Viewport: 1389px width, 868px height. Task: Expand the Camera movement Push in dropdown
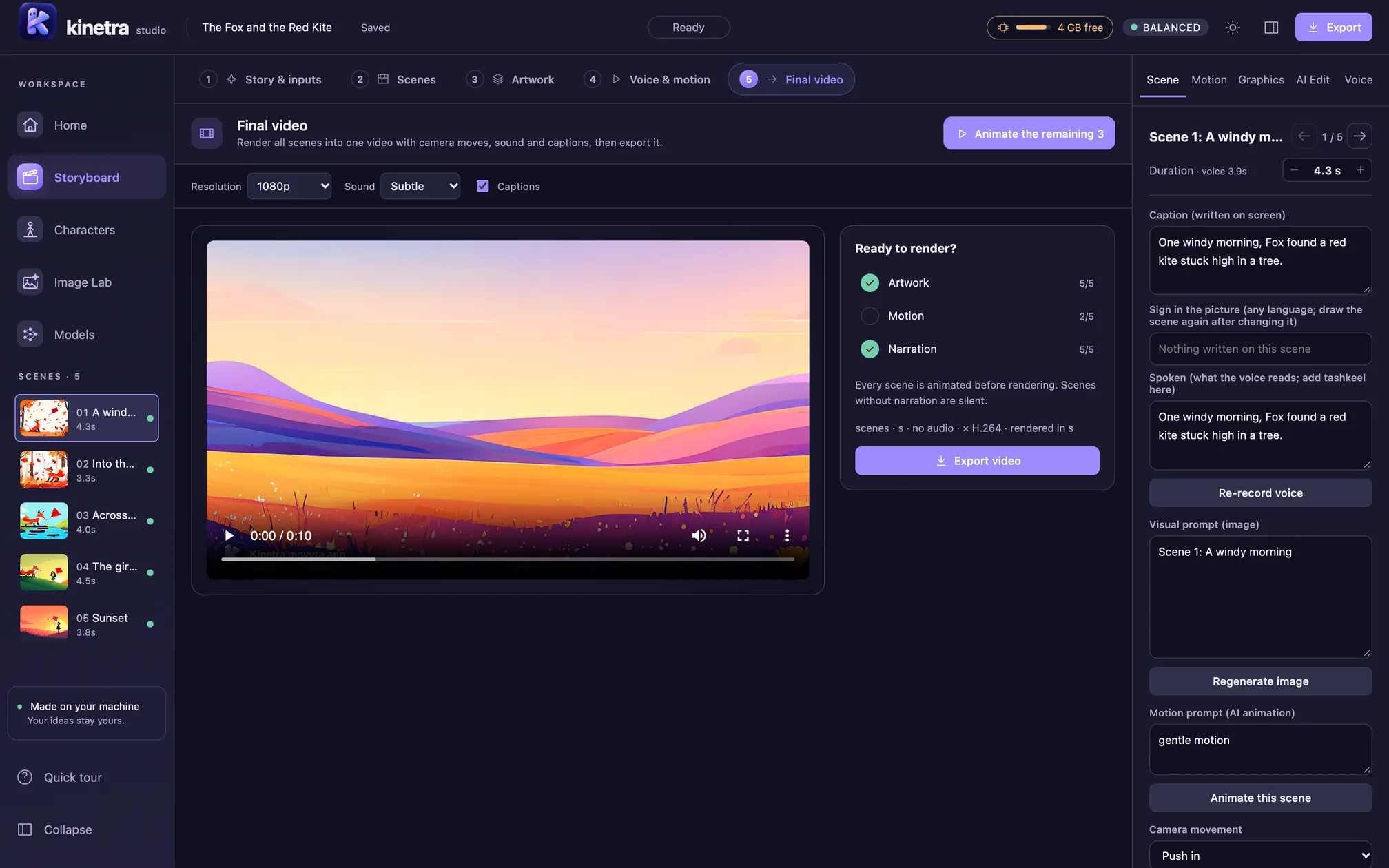coord(1260,855)
